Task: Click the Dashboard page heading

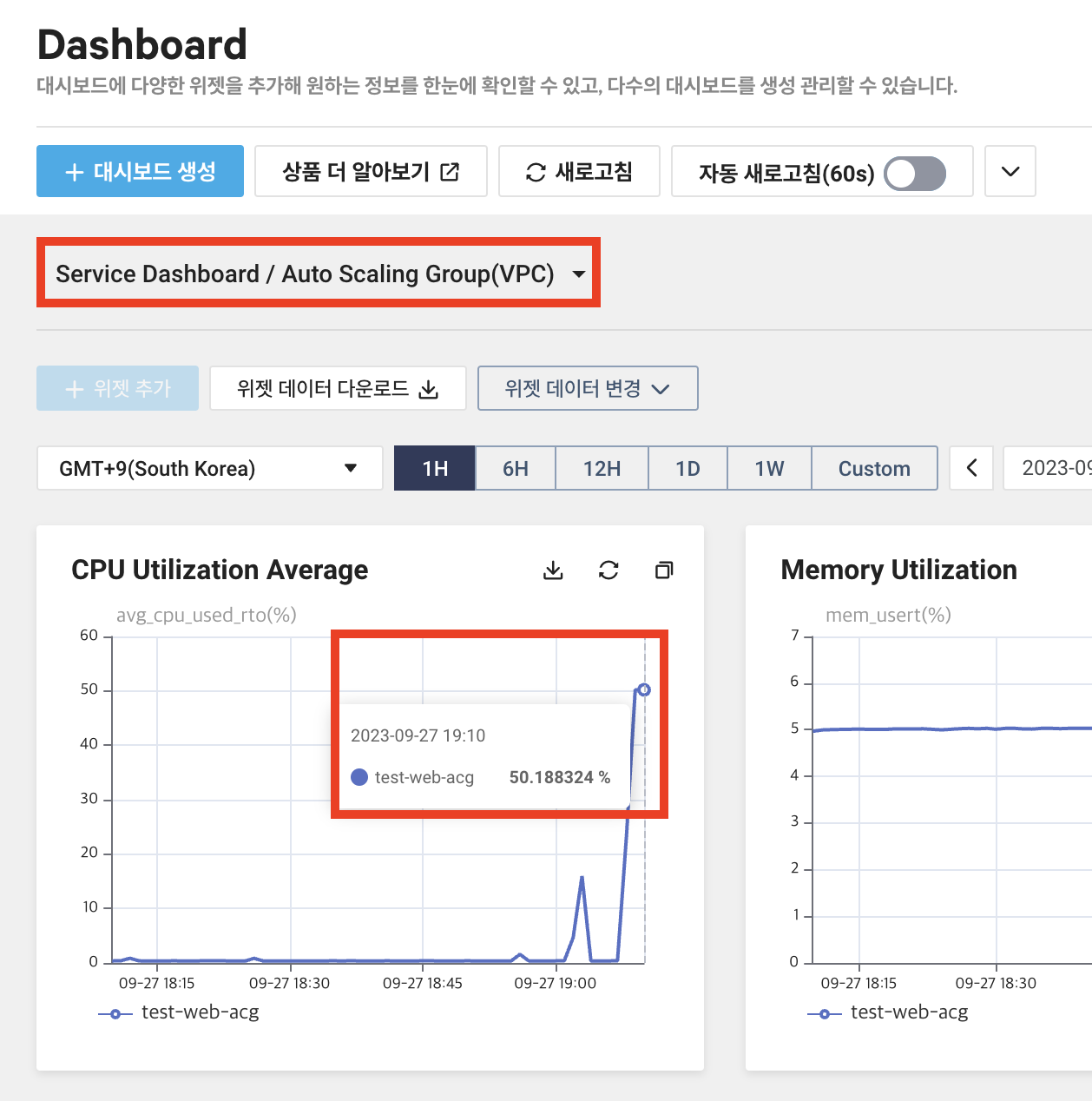Action: [142, 45]
